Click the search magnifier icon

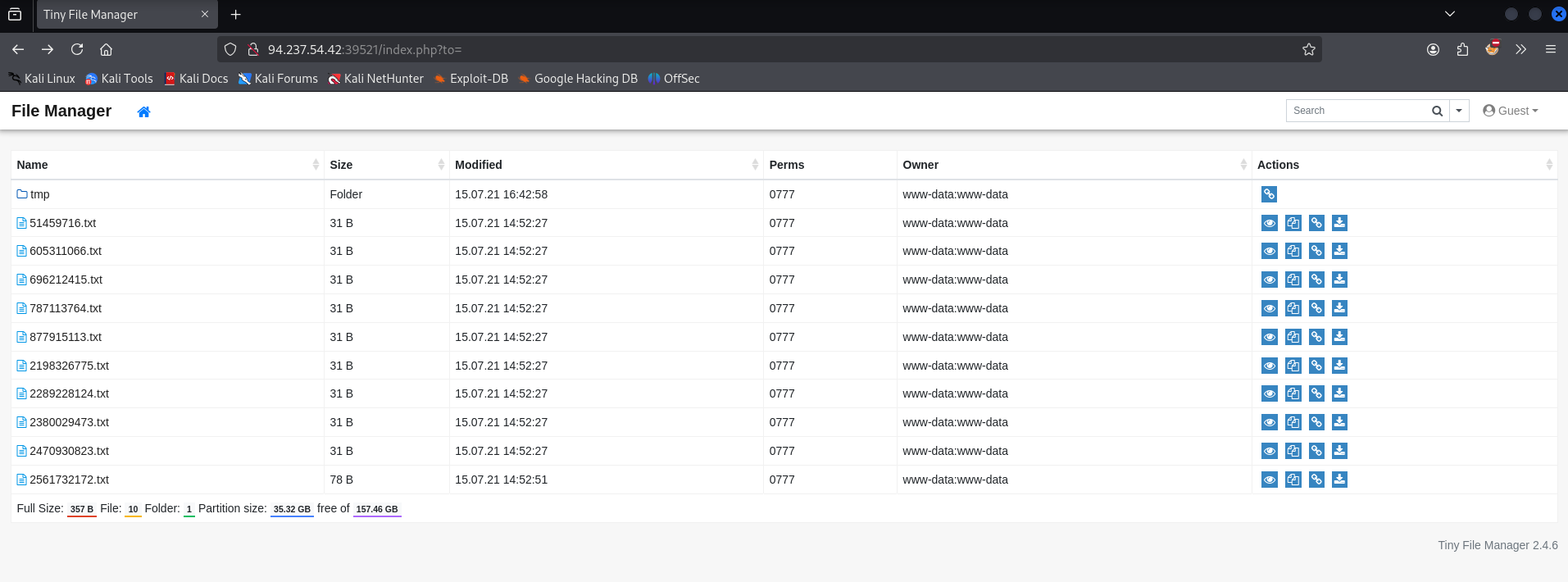point(1437,111)
